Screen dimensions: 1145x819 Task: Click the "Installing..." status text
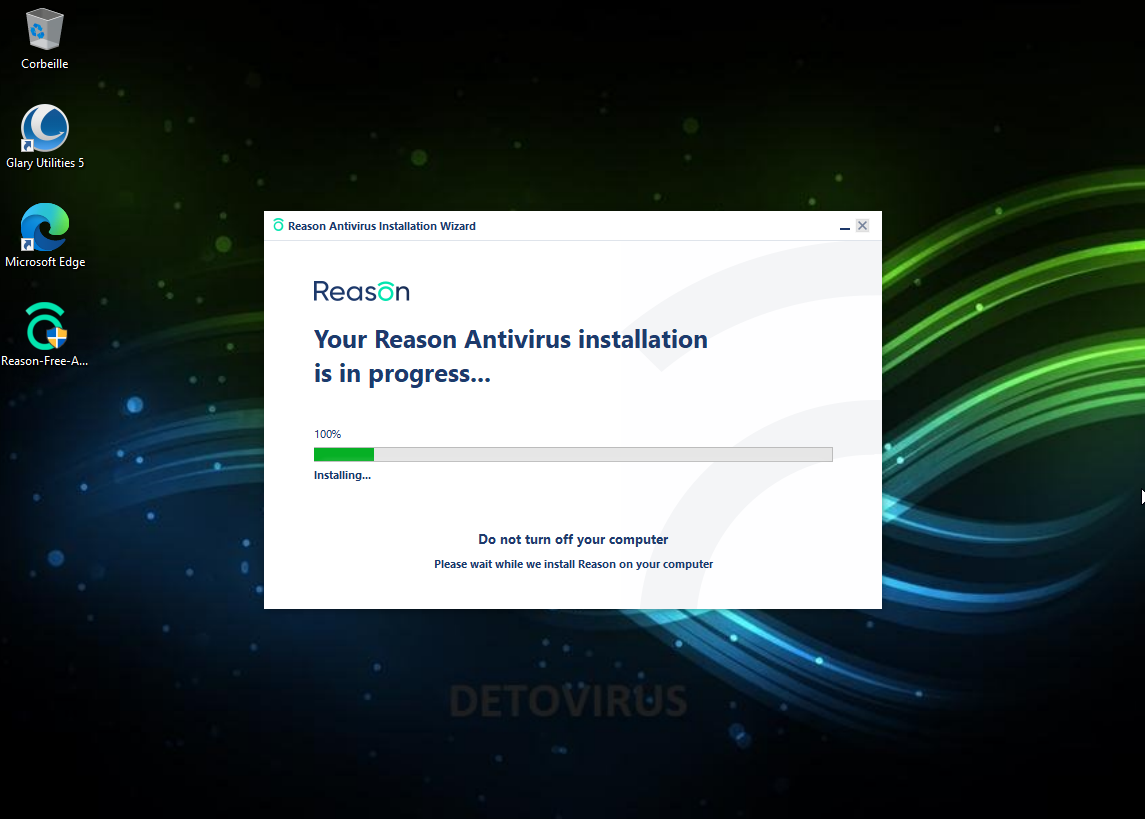[x=342, y=475]
